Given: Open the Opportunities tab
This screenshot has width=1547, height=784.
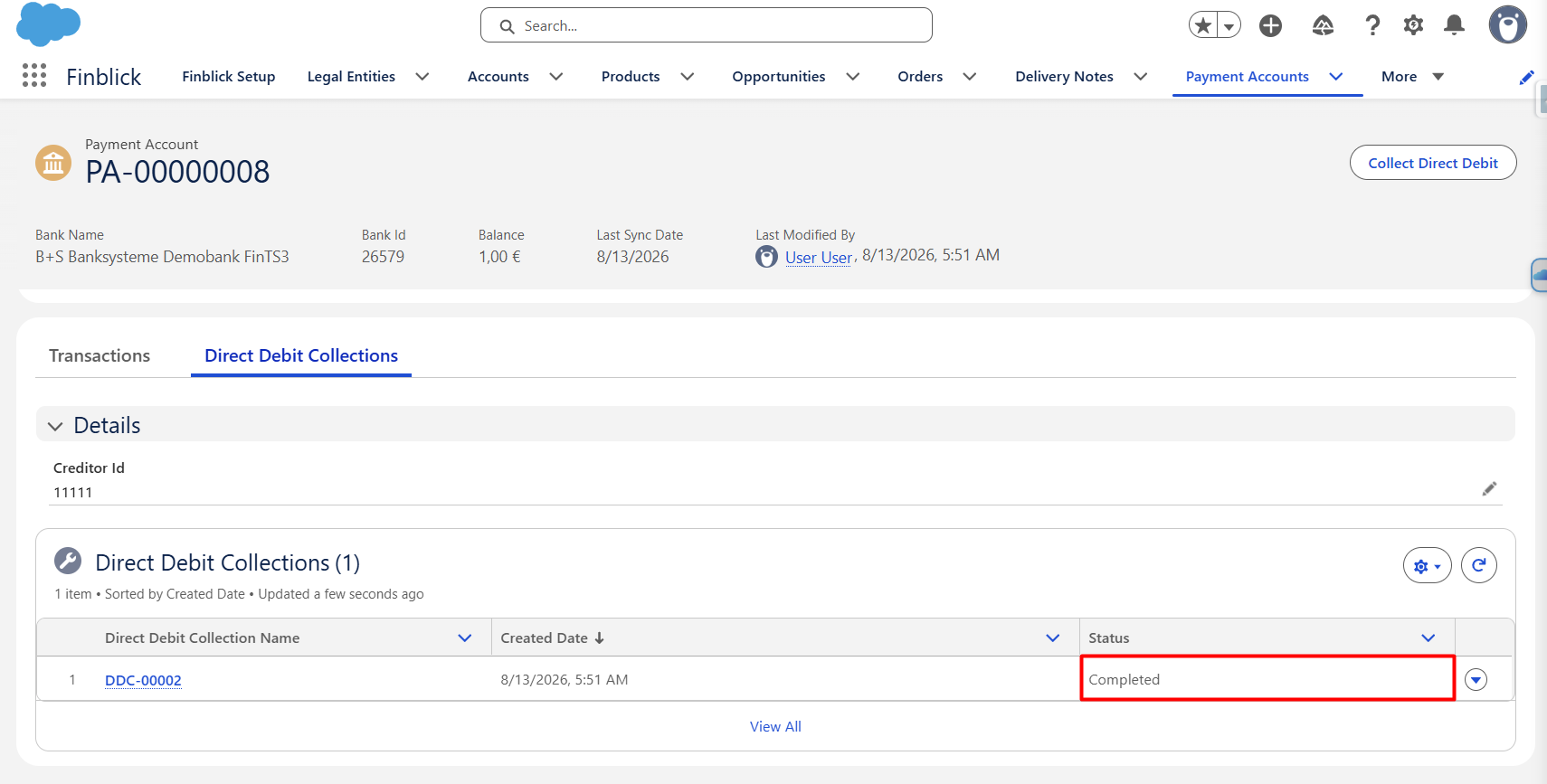Looking at the screenshot, I should click(779, 77).
